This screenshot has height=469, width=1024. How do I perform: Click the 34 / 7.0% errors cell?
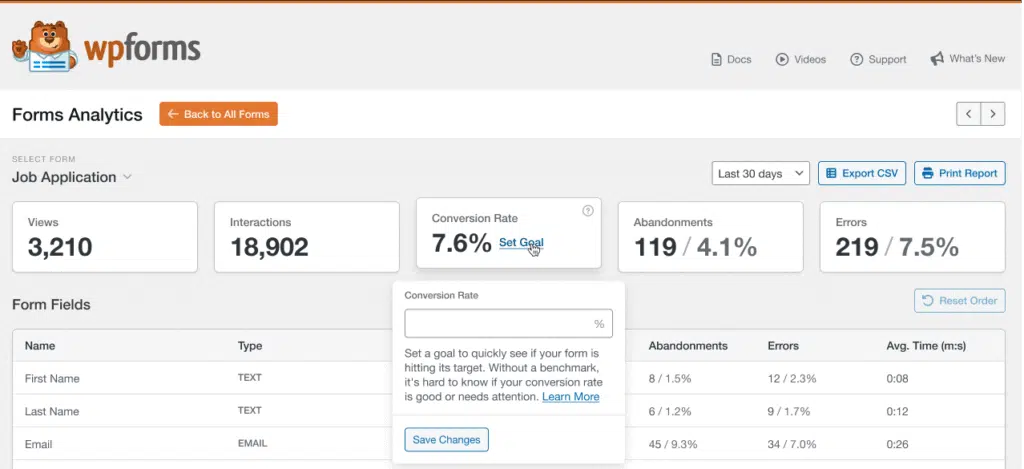tap(792, 444)
